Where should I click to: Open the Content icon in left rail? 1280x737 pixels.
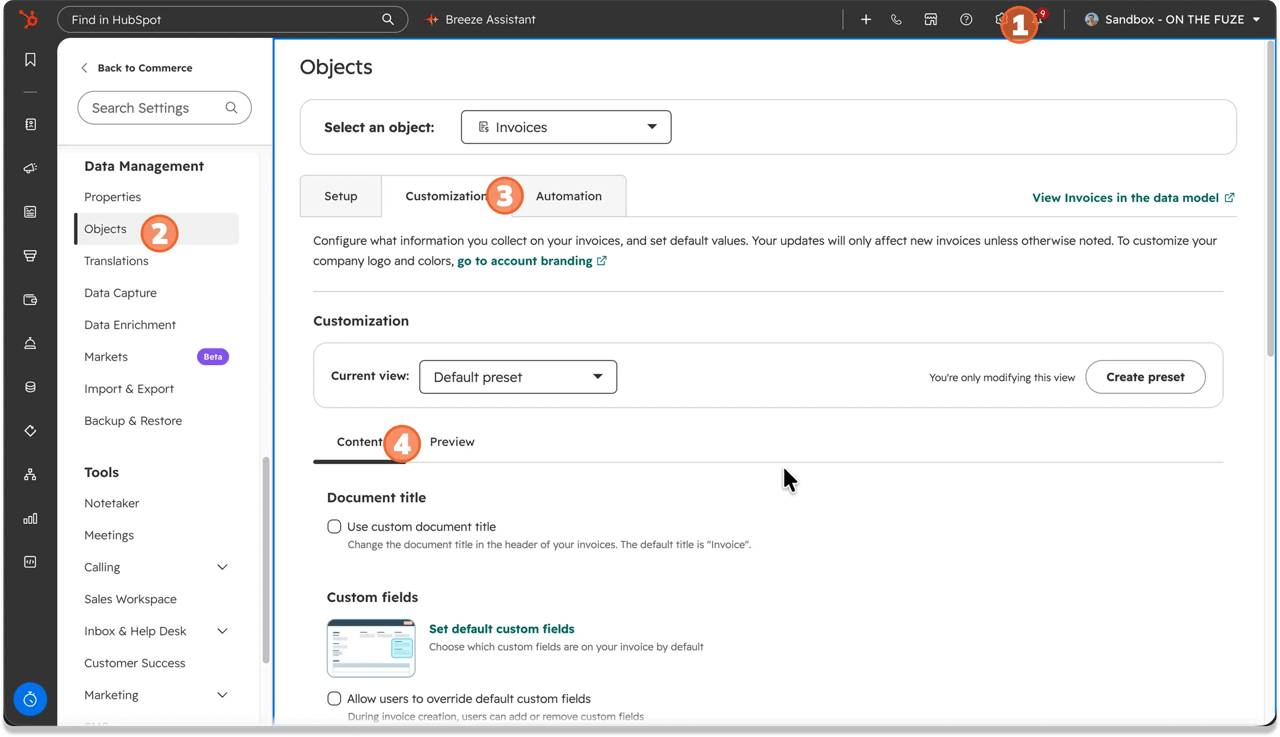click(x=30, y=212)
